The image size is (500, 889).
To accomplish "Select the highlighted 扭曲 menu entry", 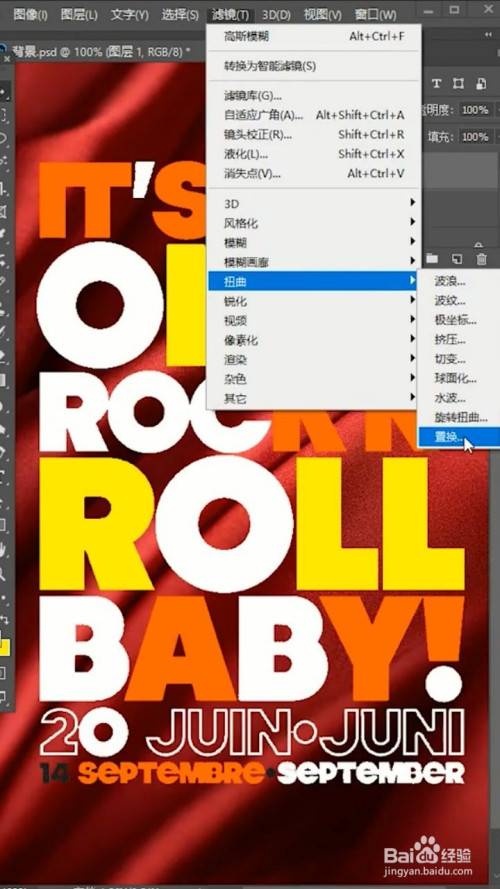I will [x=314, y=281].
